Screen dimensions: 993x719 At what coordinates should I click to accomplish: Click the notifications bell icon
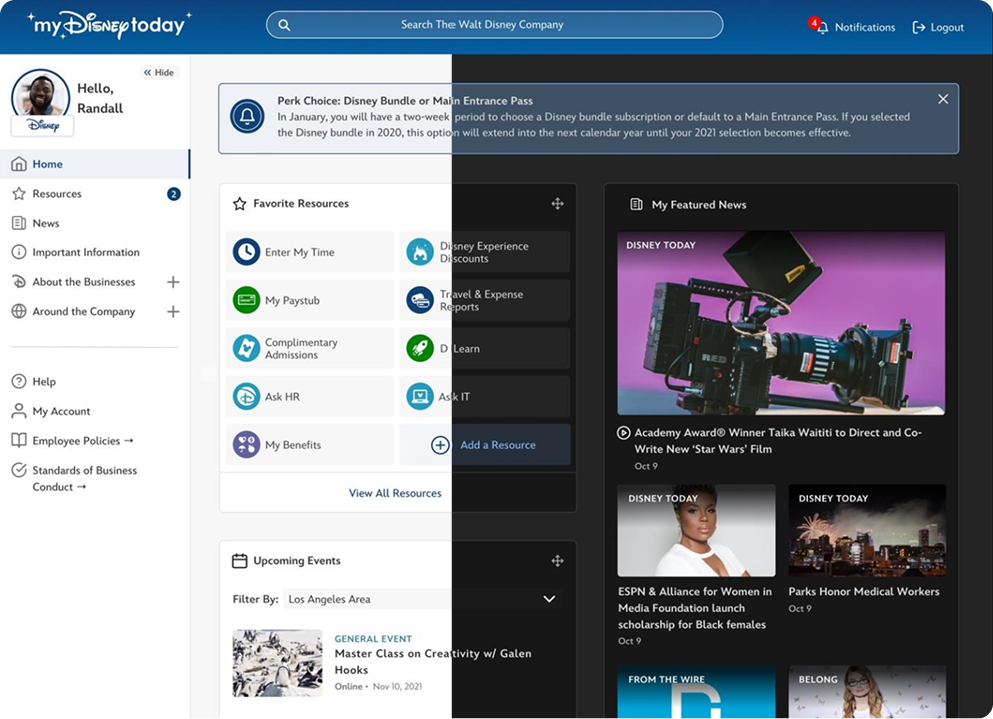821,27
